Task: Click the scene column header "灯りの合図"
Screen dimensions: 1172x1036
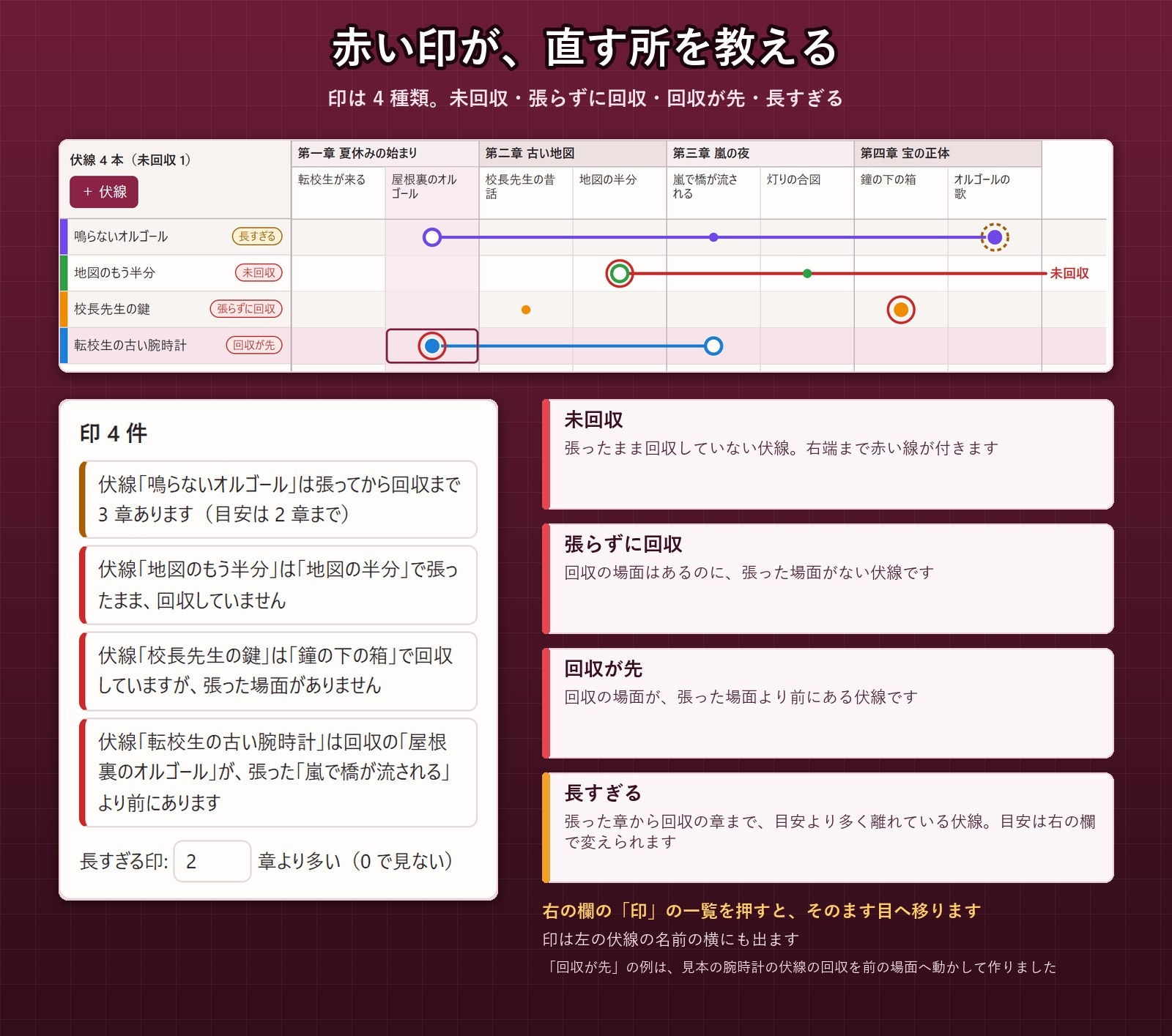Action: click(807, 193)
